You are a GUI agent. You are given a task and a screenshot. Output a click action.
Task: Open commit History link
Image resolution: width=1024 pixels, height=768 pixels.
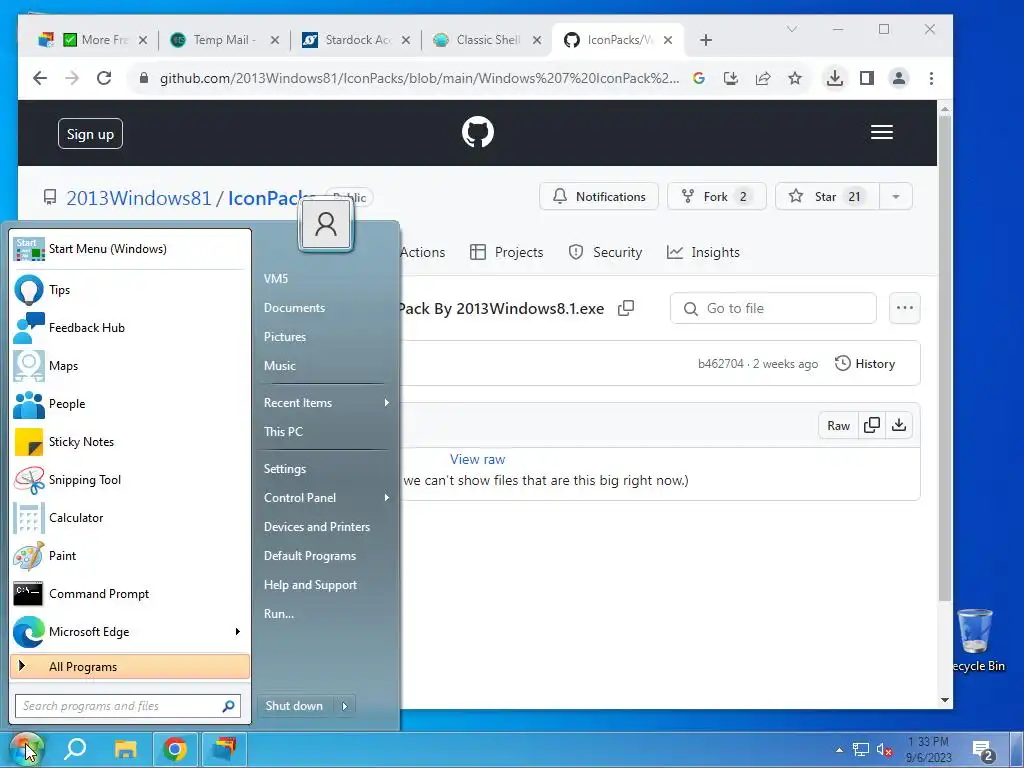click(x=865, y=364)
